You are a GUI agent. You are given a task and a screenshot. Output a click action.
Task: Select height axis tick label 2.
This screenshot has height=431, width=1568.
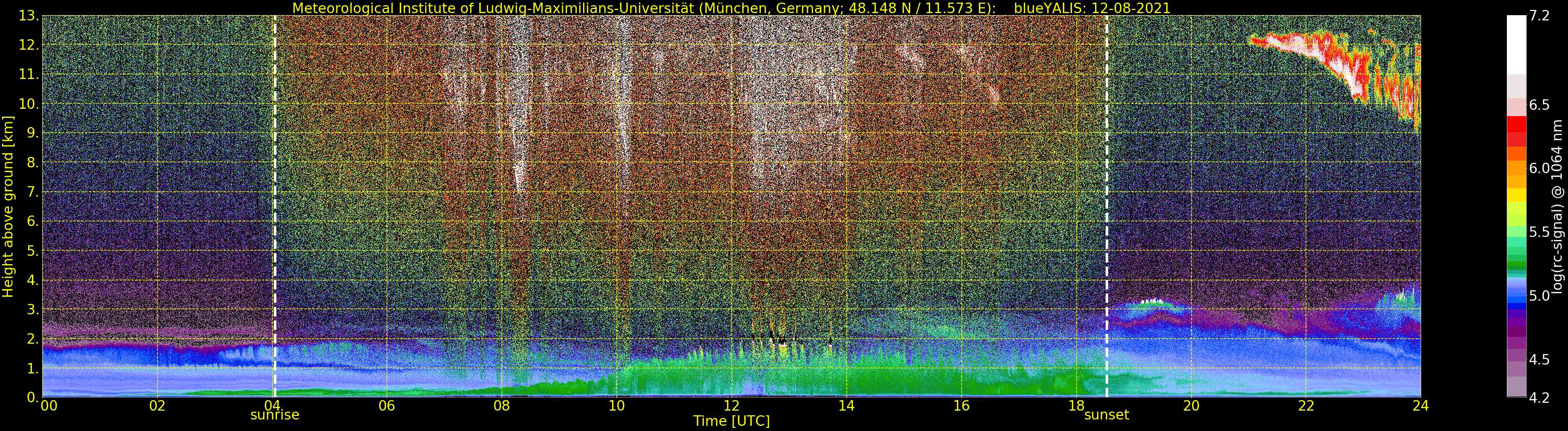32,339
